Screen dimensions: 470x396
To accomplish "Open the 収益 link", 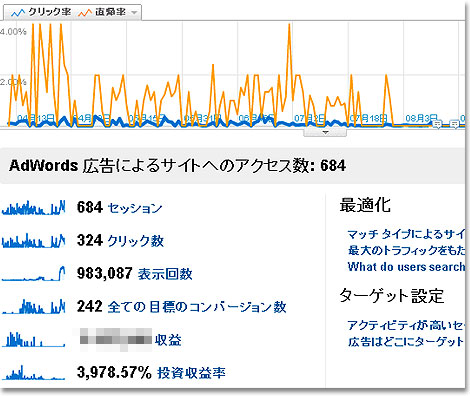I will pos(168,340).
